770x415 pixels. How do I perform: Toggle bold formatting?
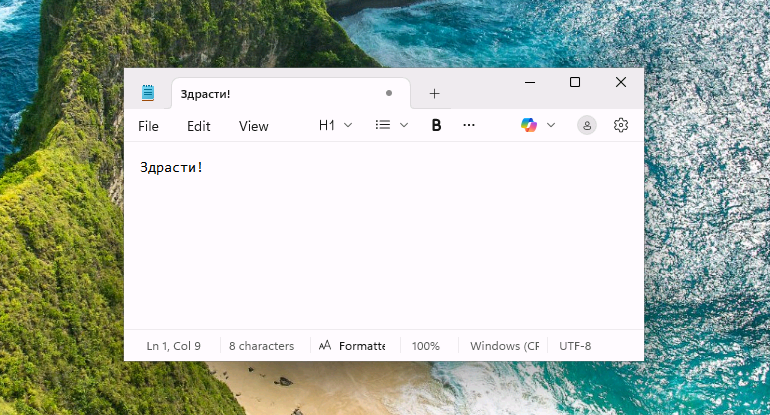pyautogui.click(x=436, y=125)
